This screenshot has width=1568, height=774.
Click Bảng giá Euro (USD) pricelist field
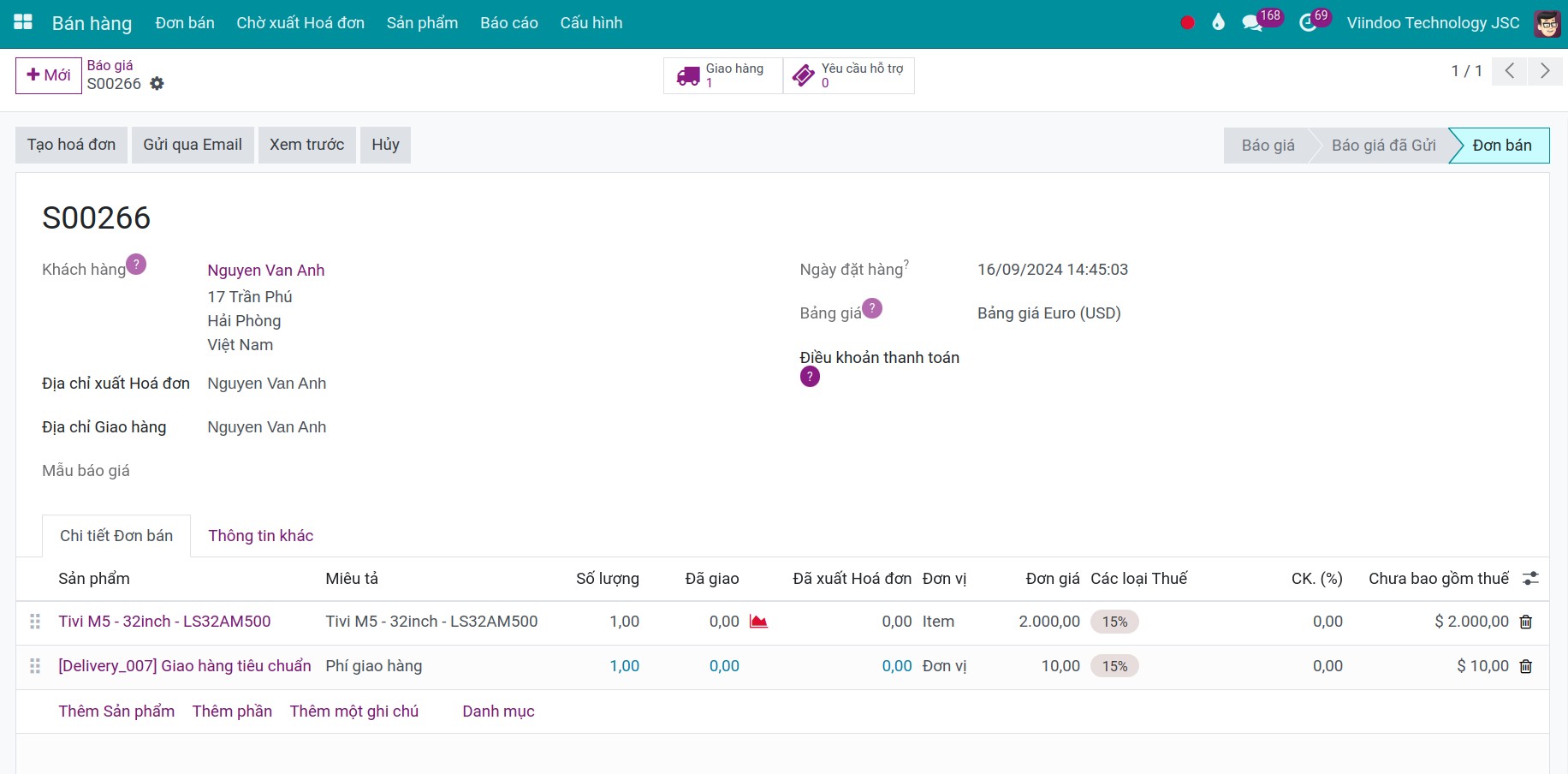1049,313
